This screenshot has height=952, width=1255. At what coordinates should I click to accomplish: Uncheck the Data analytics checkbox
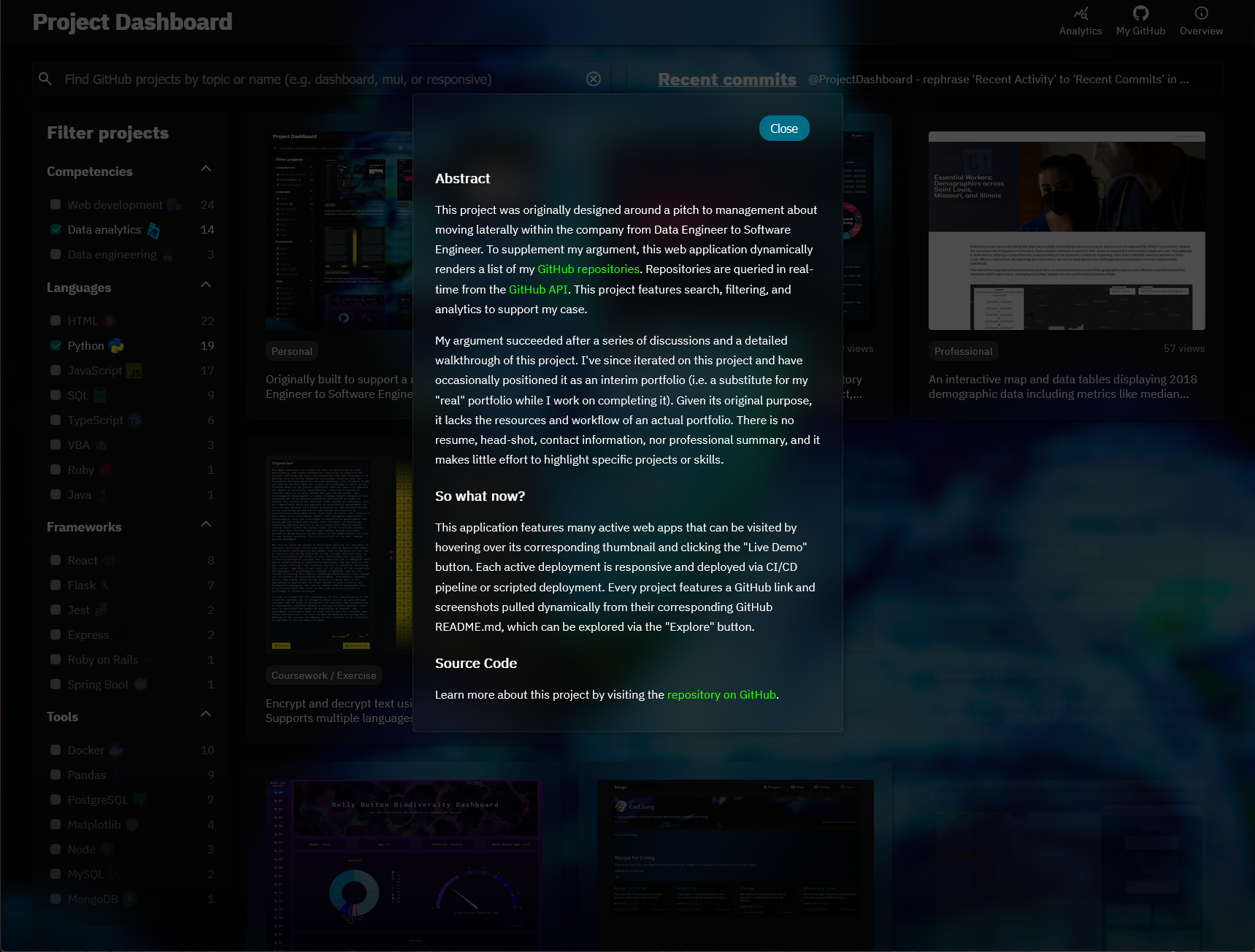[x=55, y=229]
